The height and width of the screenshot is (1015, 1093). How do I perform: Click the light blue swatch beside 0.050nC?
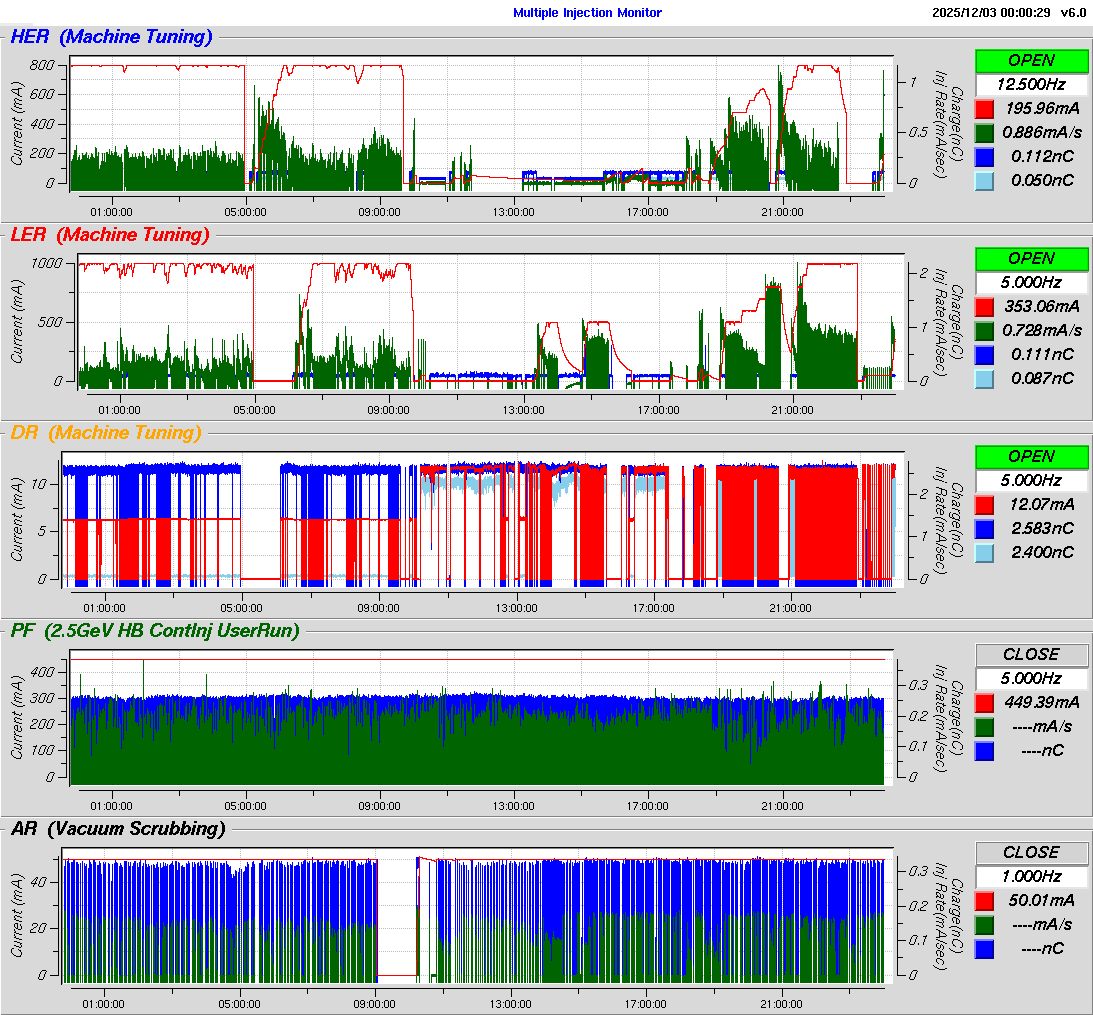coord(985,180)
